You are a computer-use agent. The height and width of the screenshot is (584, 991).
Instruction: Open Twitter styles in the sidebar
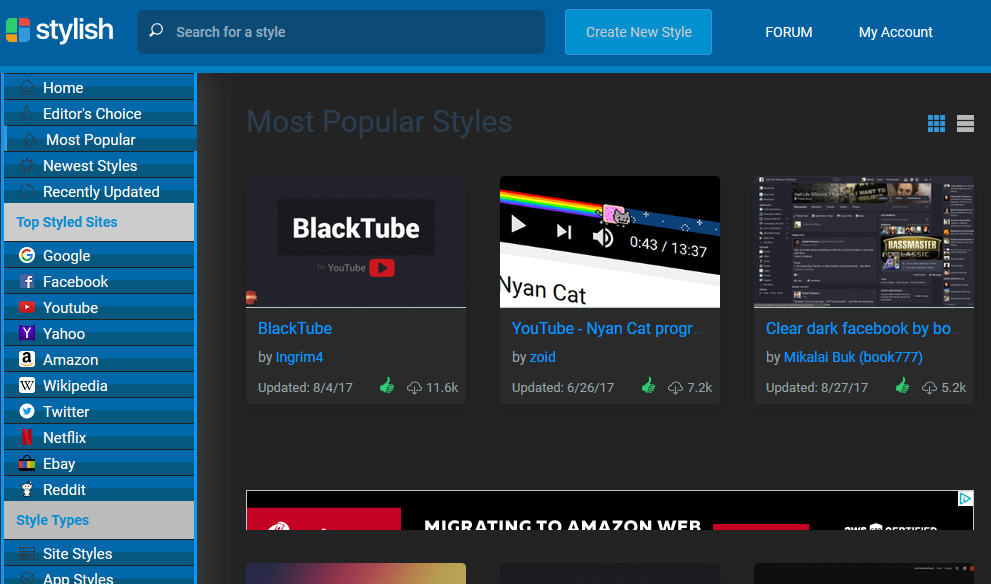[100, 411]
